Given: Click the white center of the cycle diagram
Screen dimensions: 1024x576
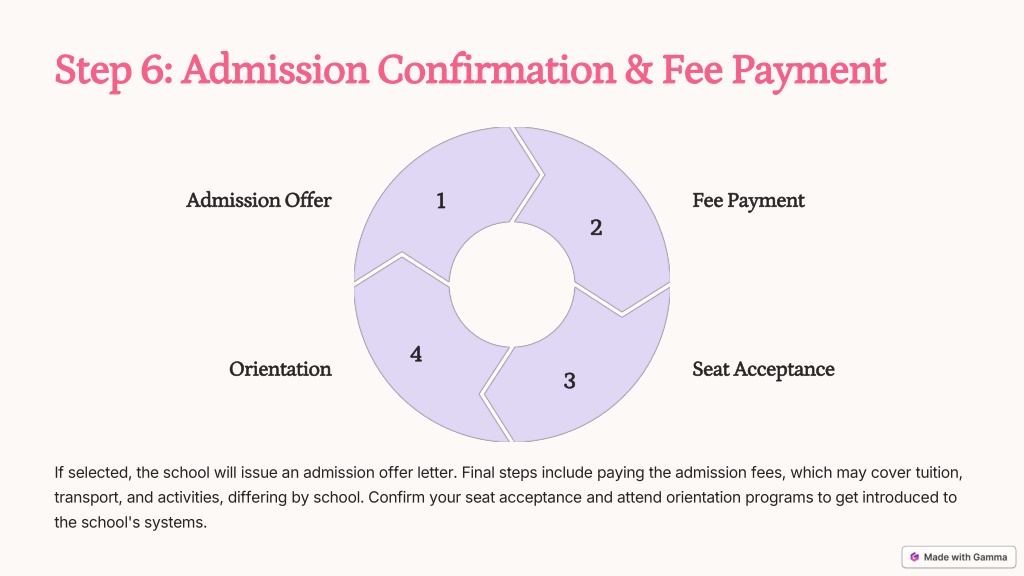Looking at the screenshot, I should click(x=512, y=284).
